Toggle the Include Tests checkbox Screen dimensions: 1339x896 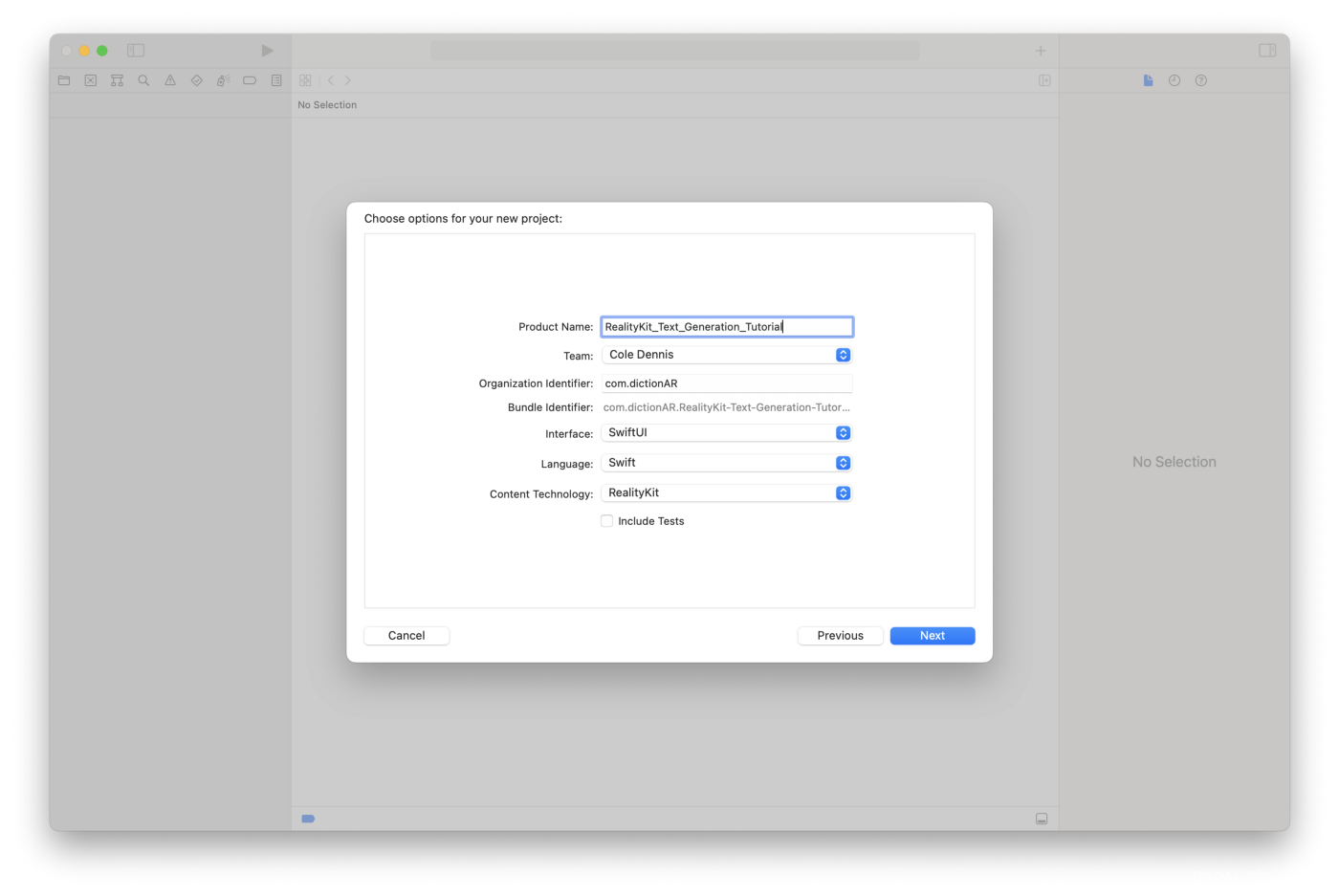tap(606, 520)
